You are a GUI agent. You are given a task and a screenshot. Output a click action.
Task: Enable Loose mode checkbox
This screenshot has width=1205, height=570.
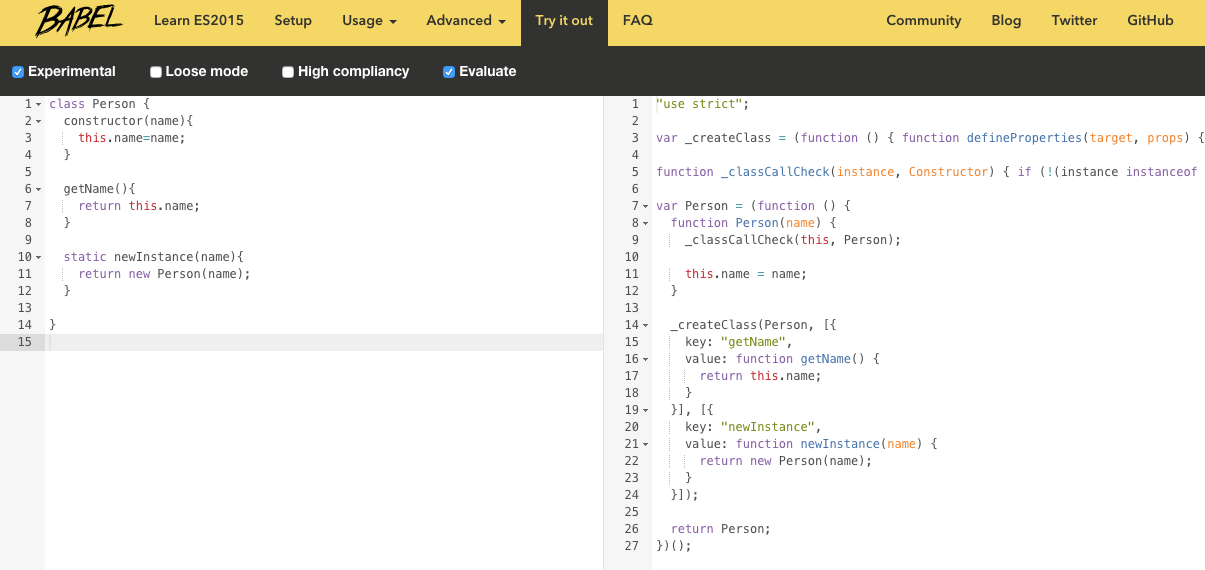(x=156, y=72)
